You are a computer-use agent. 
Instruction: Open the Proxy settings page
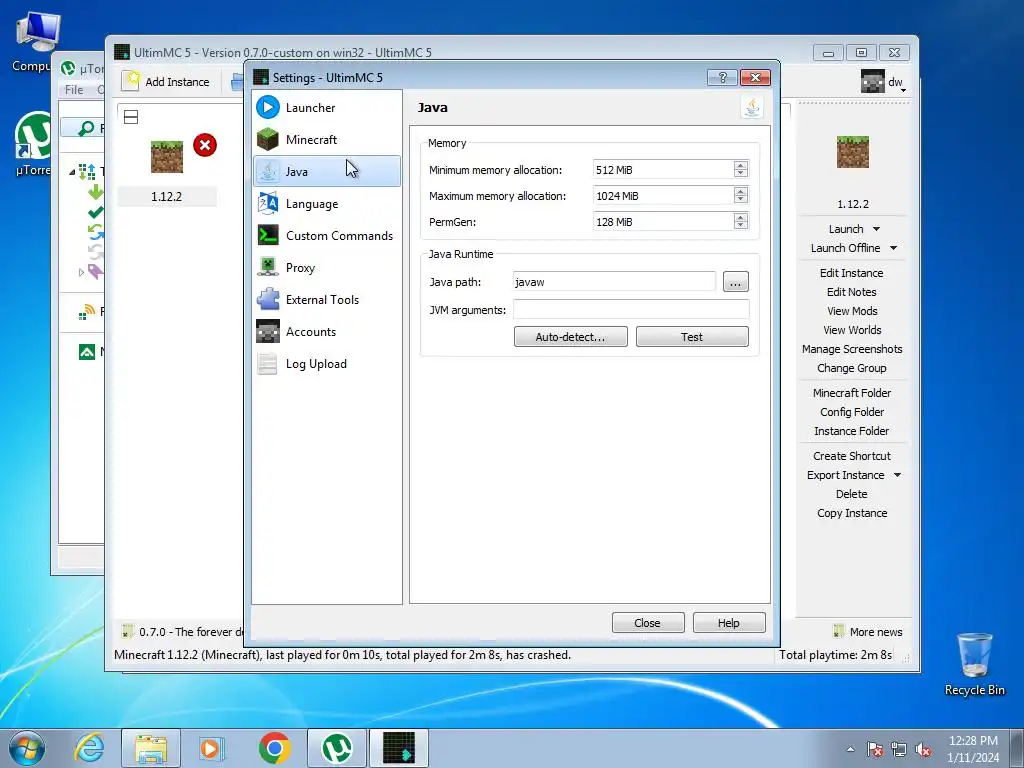pos(327,267)
